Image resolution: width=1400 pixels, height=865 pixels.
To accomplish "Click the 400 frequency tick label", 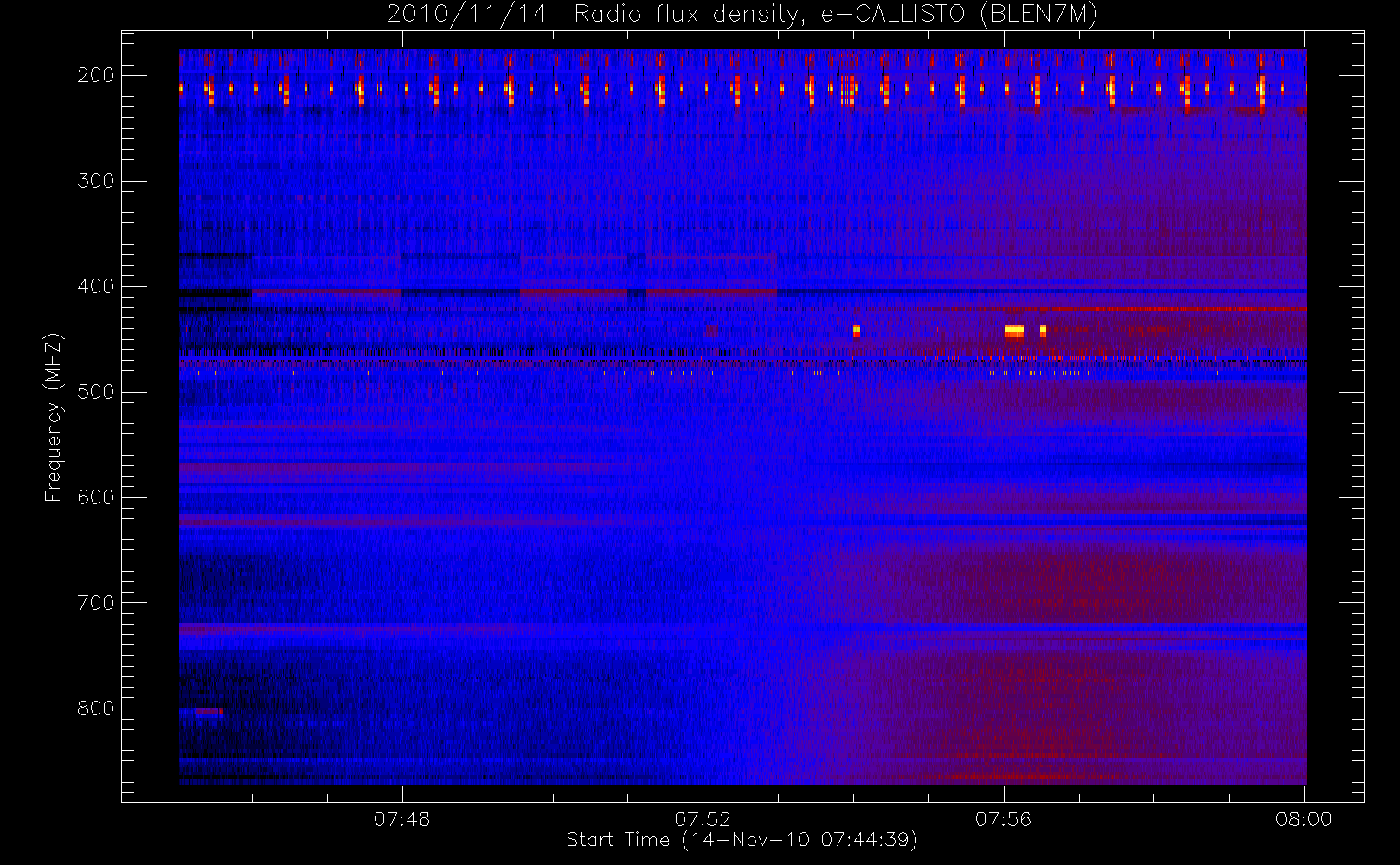I will point(95,286).
